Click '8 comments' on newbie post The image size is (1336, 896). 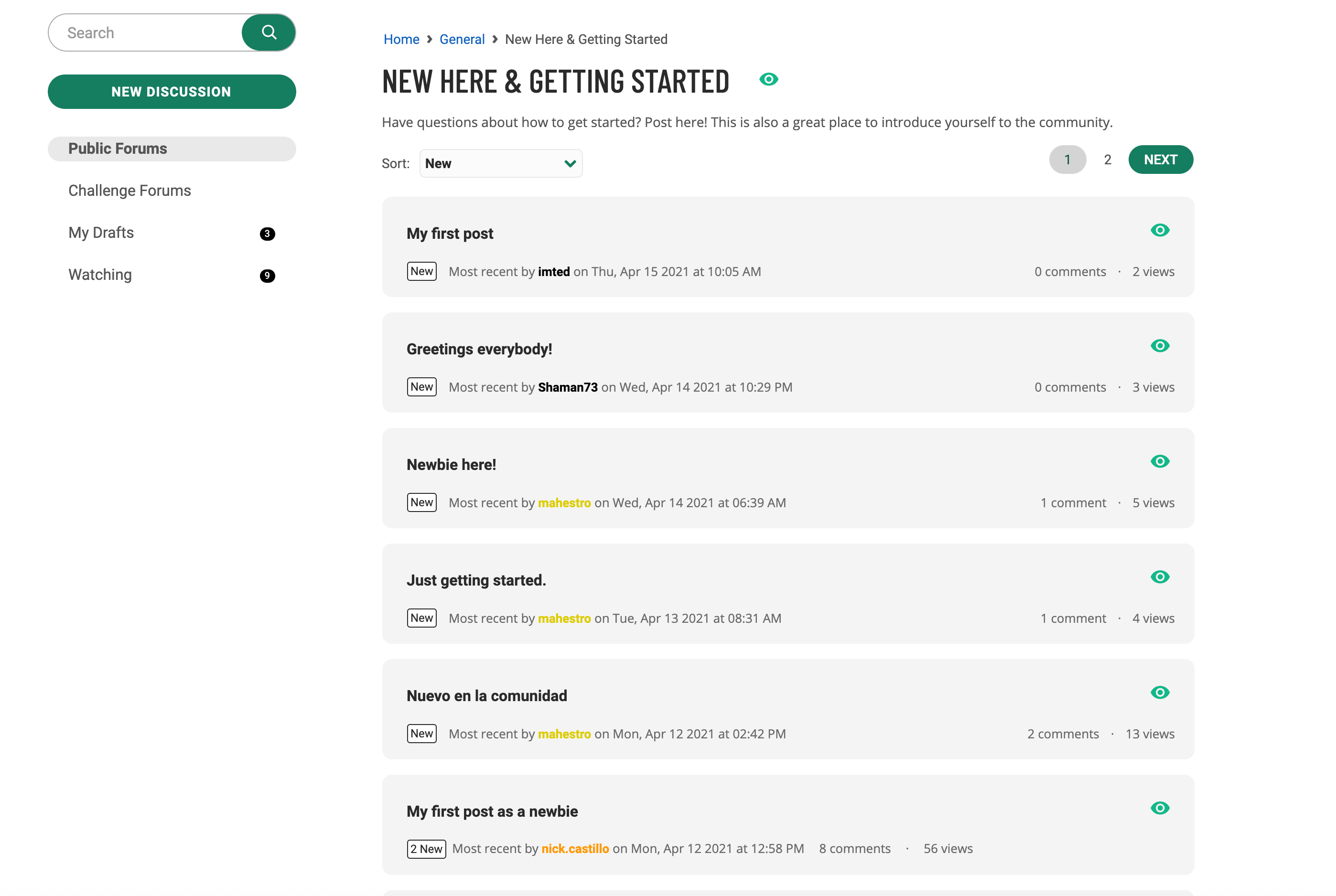click(x=855, y=849)
